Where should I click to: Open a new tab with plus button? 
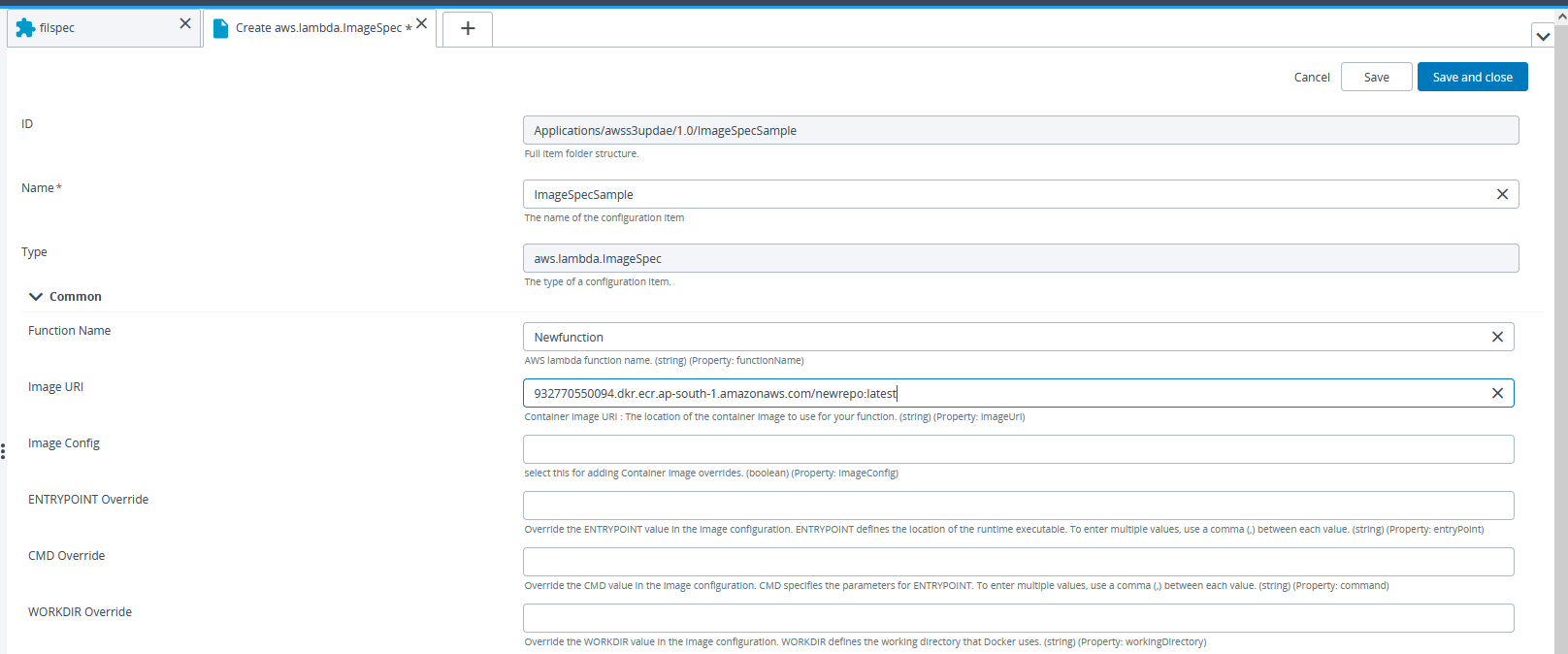click(x=468, y=28)
